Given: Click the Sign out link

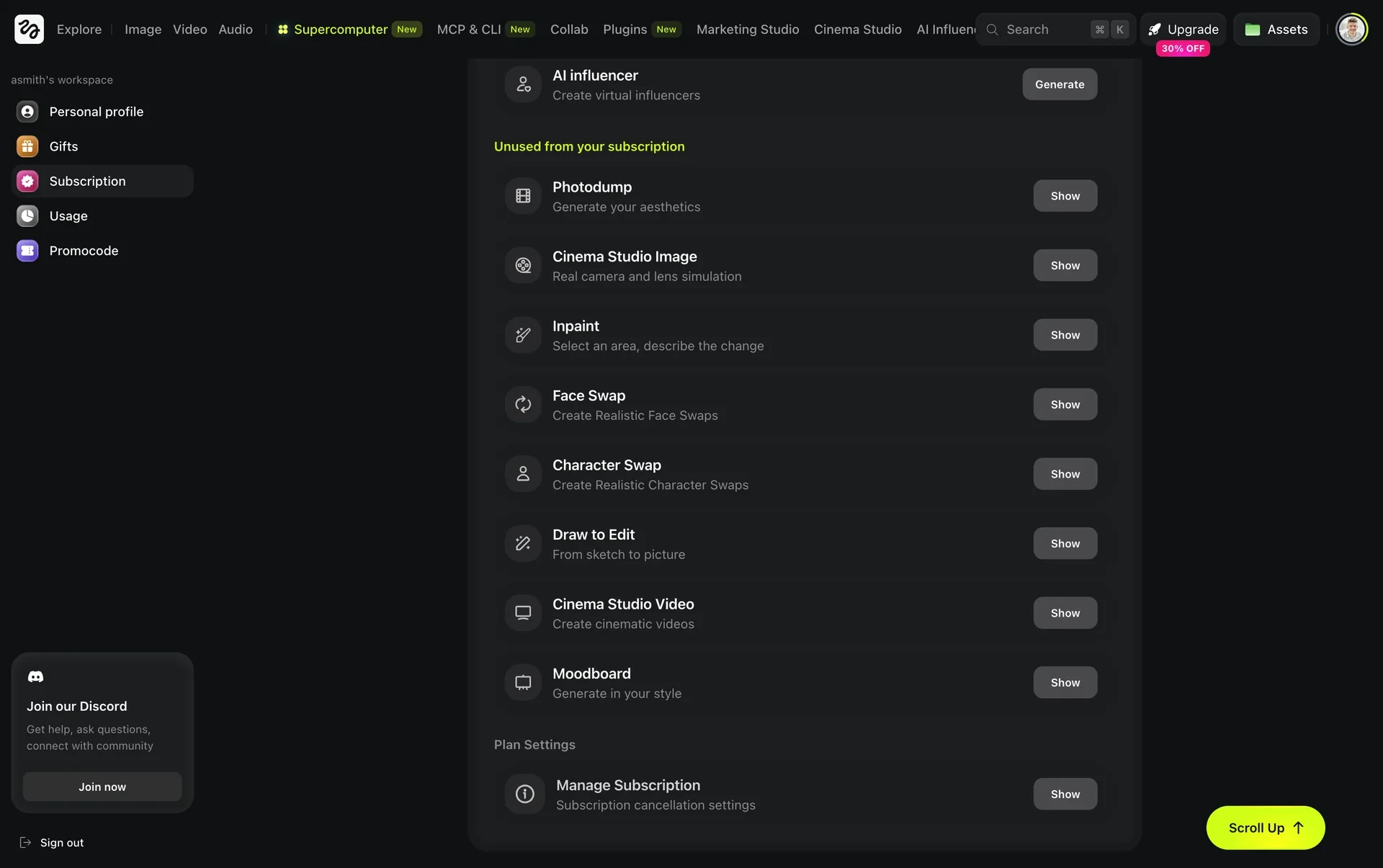Looking at the screenshot, I should point(52,842).
